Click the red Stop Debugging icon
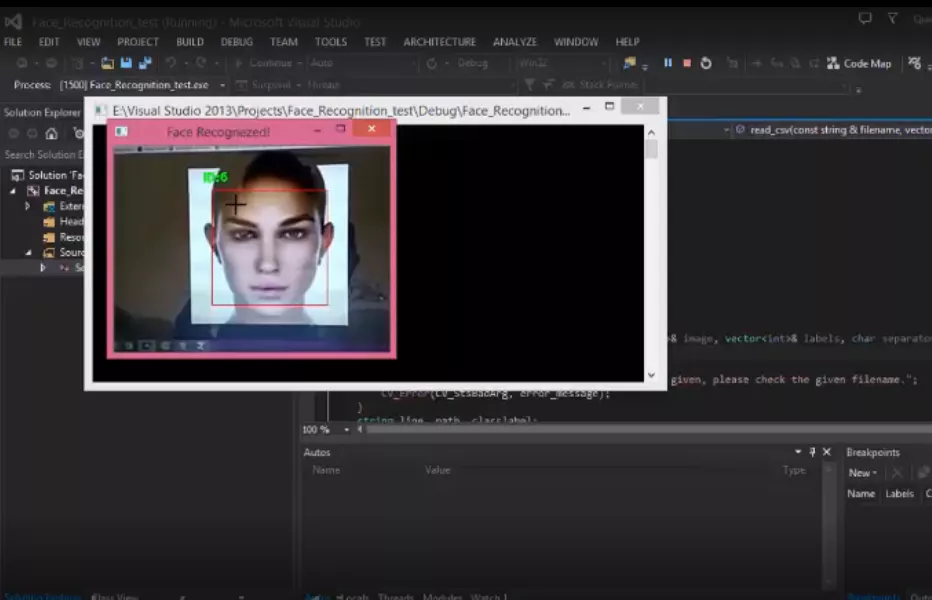 [x=687, y=63]
